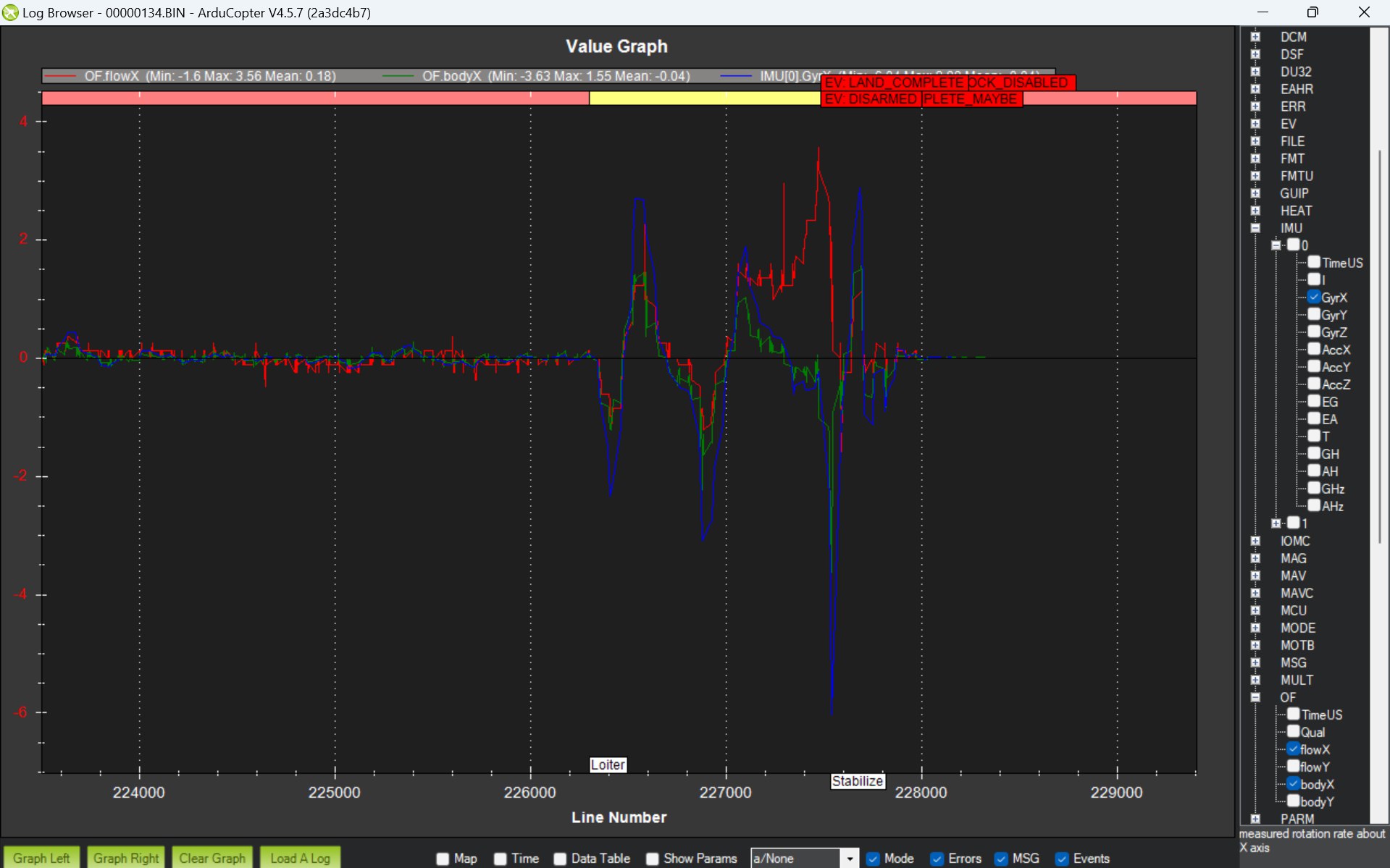Click the yellow Loiter mode band
Viewport: 1390px width, 868px height.
coord(704,98)
